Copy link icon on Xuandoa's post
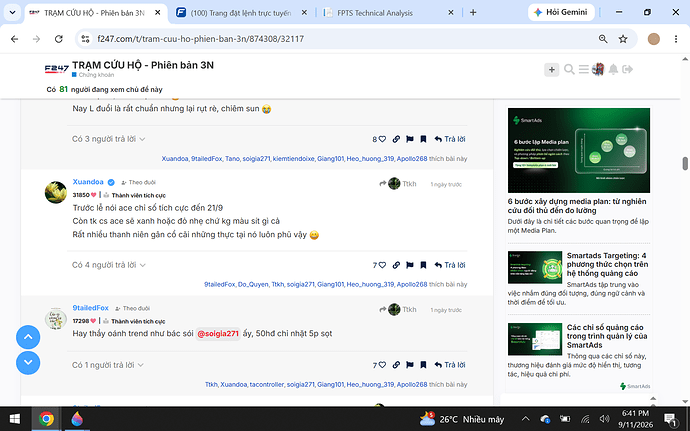 point(396,265)
